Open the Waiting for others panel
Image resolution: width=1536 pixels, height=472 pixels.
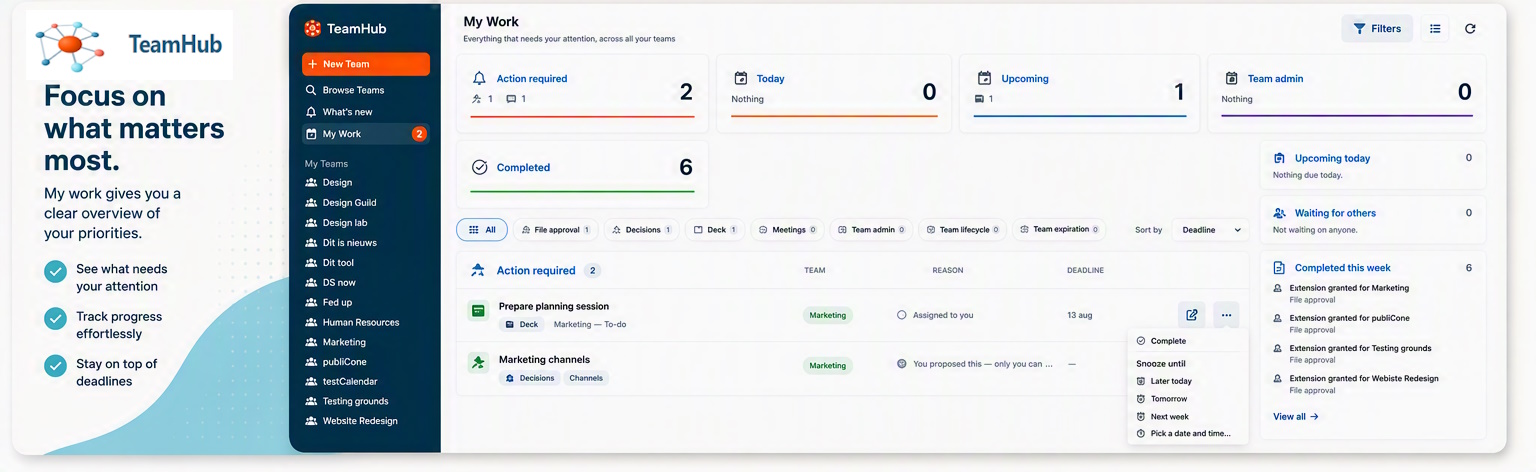1373,220
